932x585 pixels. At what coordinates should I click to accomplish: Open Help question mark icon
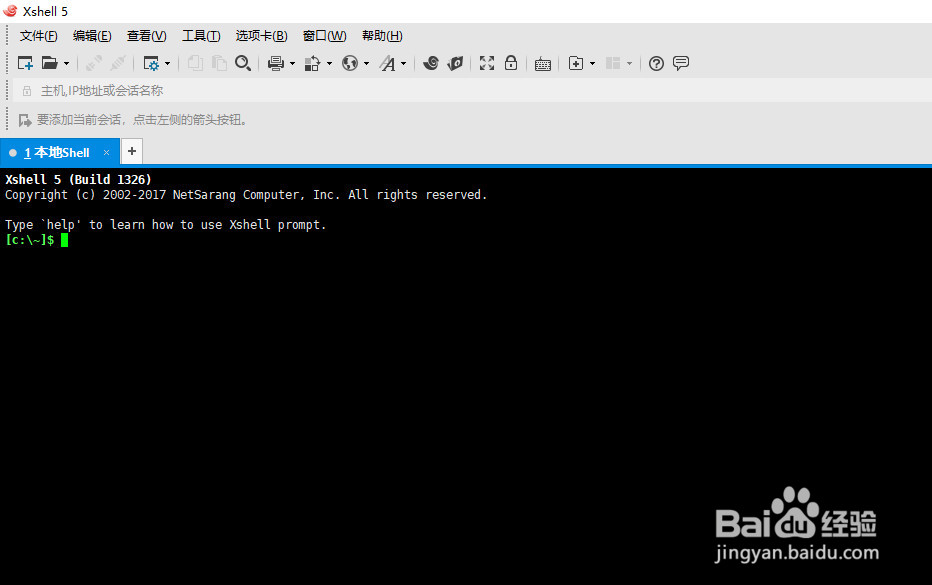coord(656,63)
